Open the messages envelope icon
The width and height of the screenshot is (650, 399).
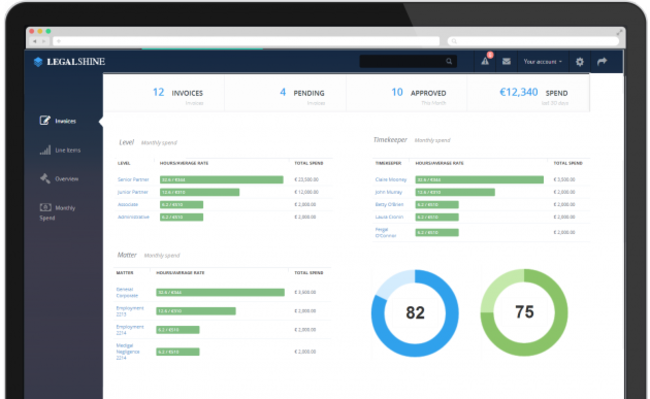(x=506, y=61)
